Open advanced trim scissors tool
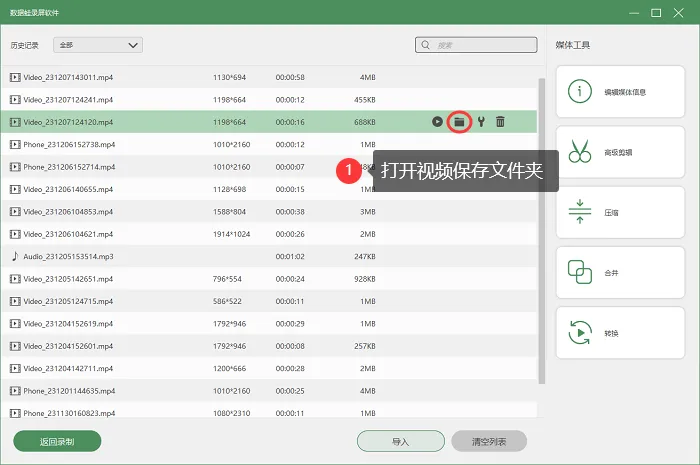The image size is (700, 465). [620, 152]
